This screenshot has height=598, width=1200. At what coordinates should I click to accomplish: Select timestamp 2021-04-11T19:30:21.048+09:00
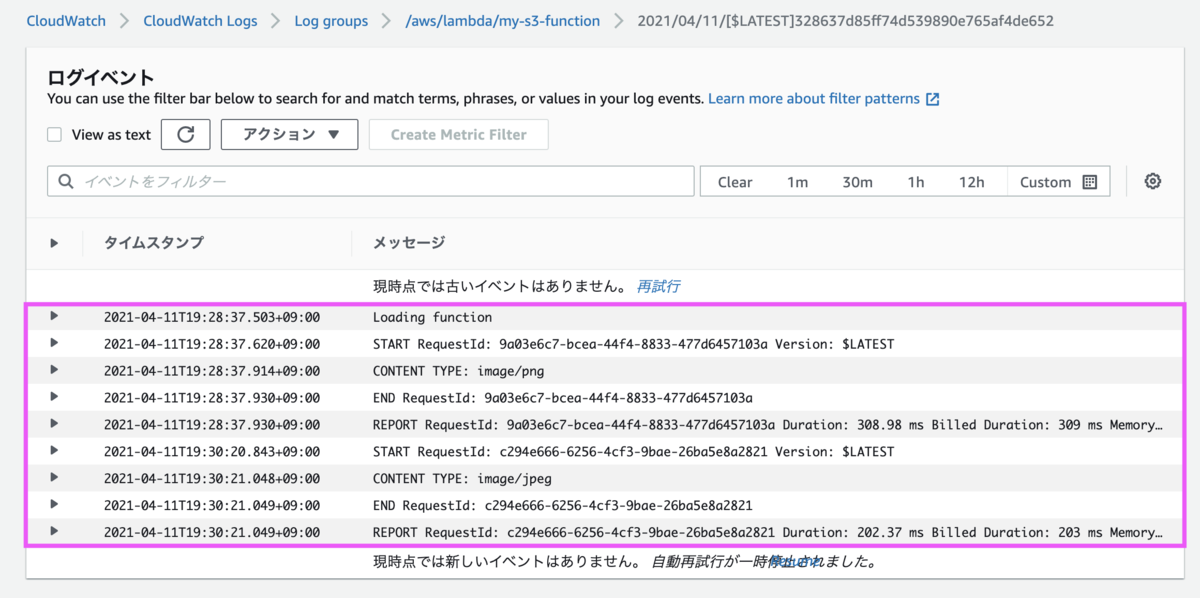[212, 478]
